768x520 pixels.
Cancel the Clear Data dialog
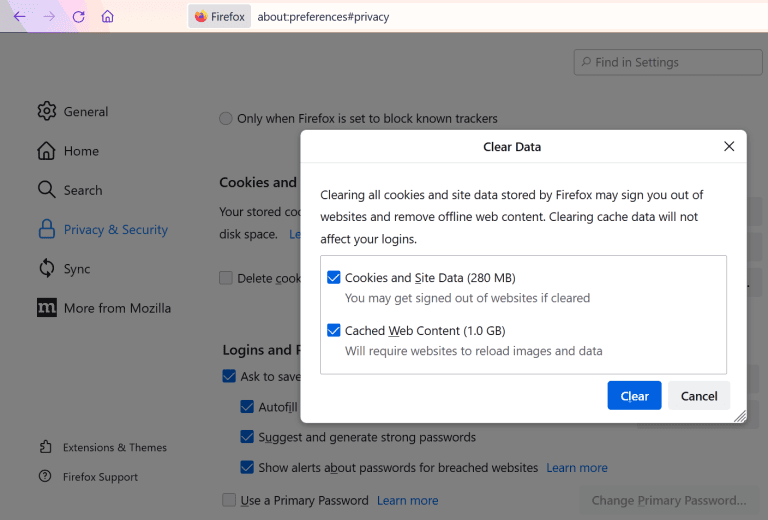point(699,396)
